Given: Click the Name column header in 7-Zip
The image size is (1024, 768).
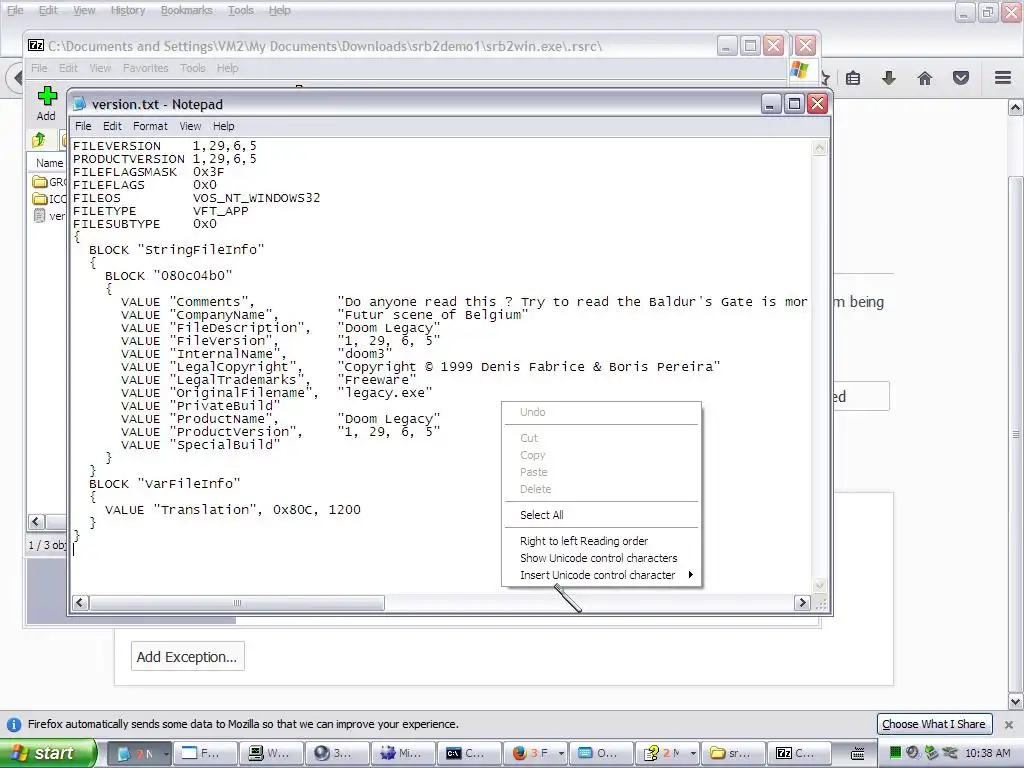Looking at the screenshot, I should [49, 163].
